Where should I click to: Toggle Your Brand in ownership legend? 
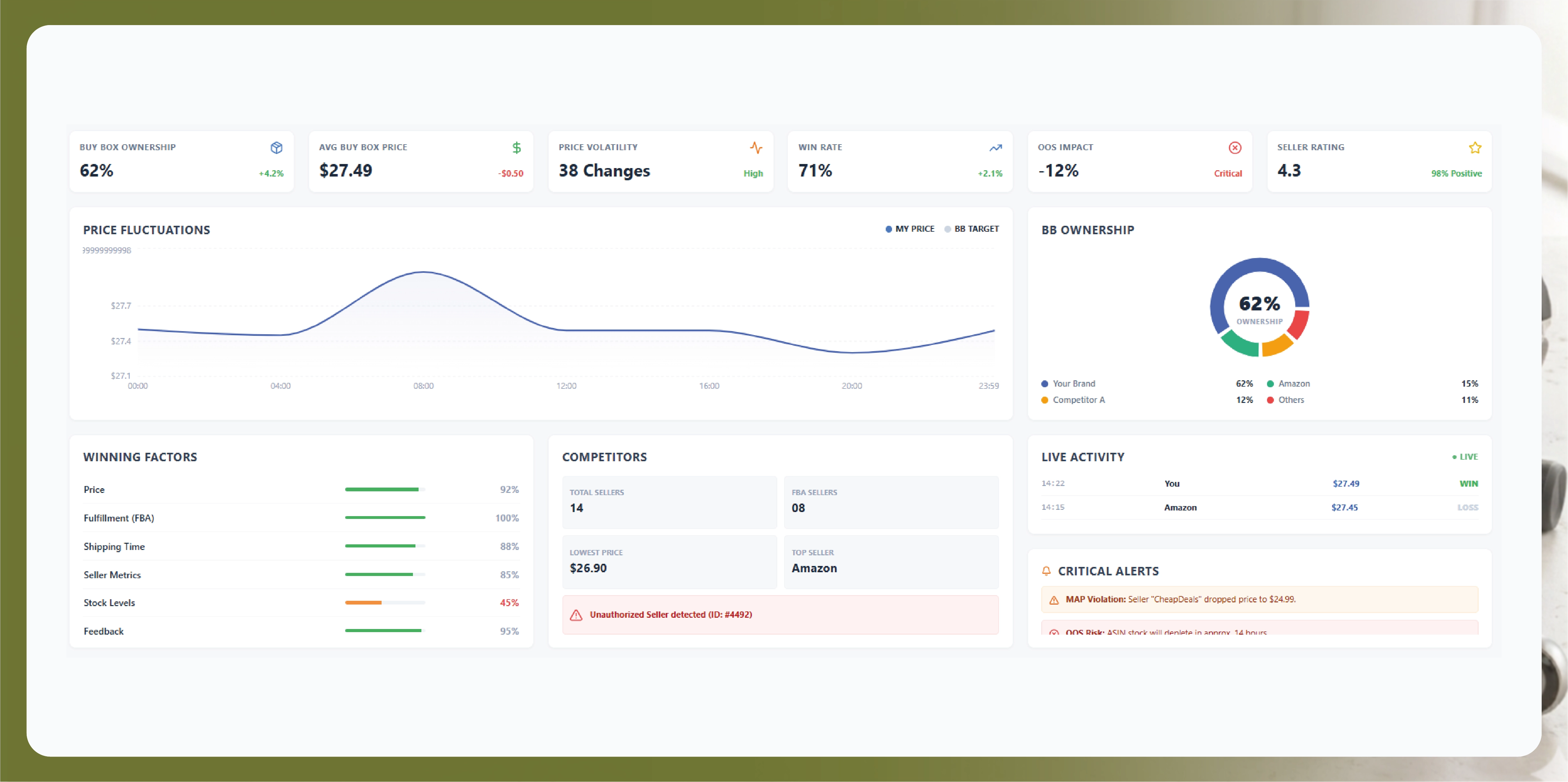pos(1074,383)
